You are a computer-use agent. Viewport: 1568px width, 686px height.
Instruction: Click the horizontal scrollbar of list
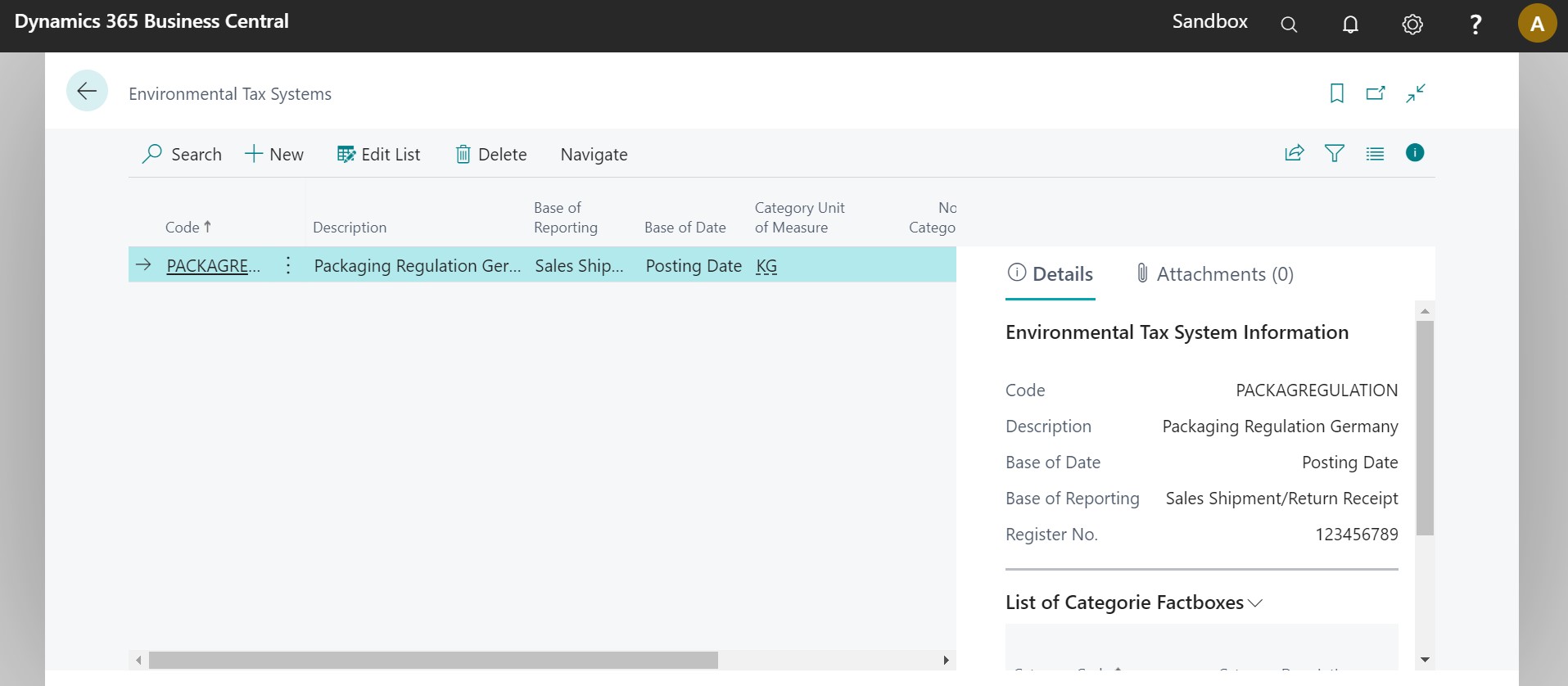[x=432, y=660]
